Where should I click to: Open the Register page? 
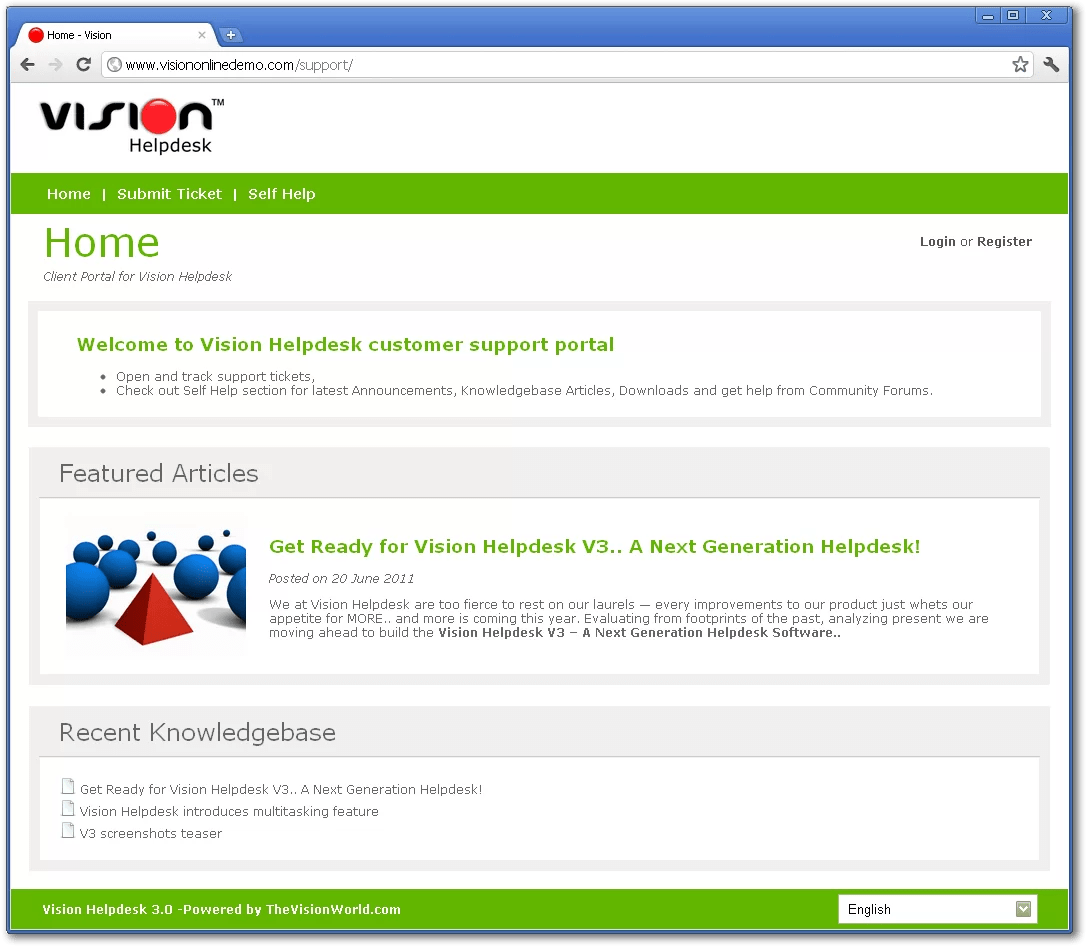coord(1004,241)
